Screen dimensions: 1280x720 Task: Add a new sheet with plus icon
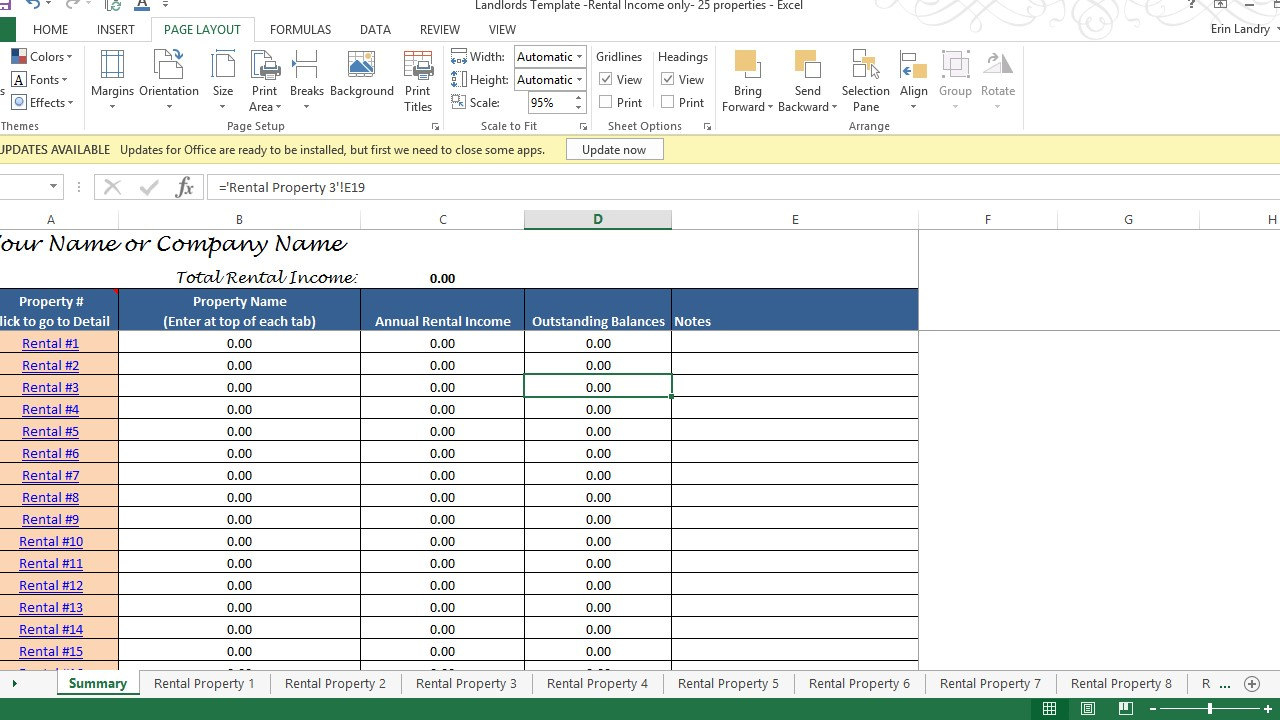tap(1251, 684)
